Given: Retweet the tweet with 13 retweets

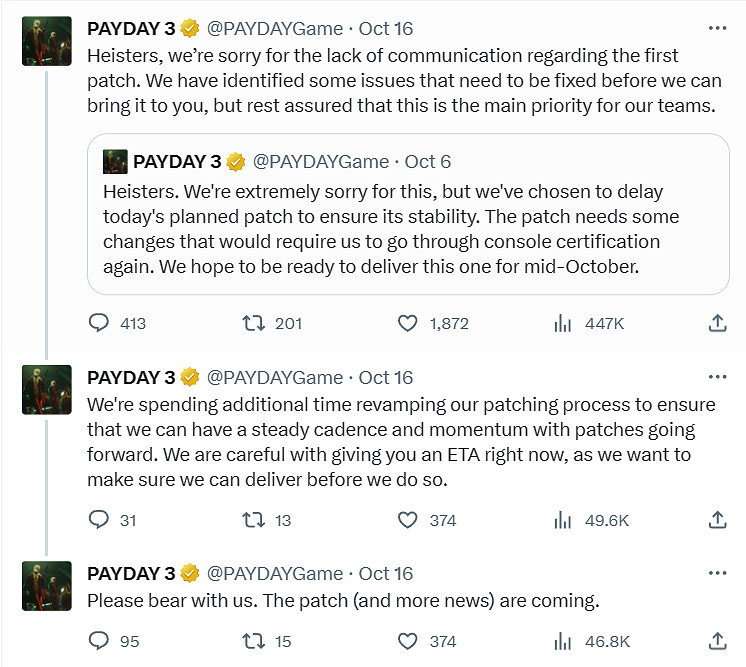Looking at the screenshot, I should [253, 520].
